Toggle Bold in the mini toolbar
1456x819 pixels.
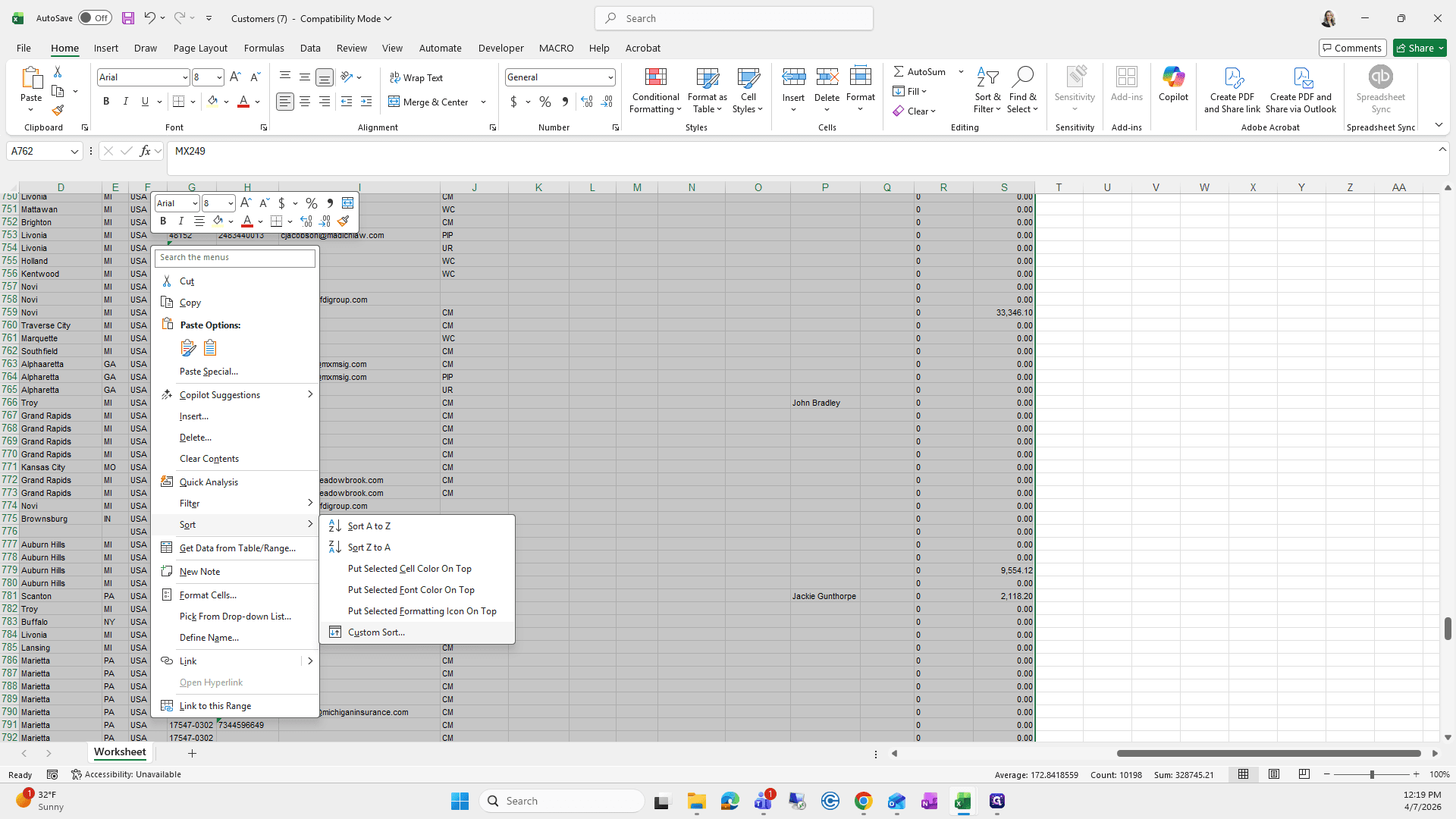[163, 221]
